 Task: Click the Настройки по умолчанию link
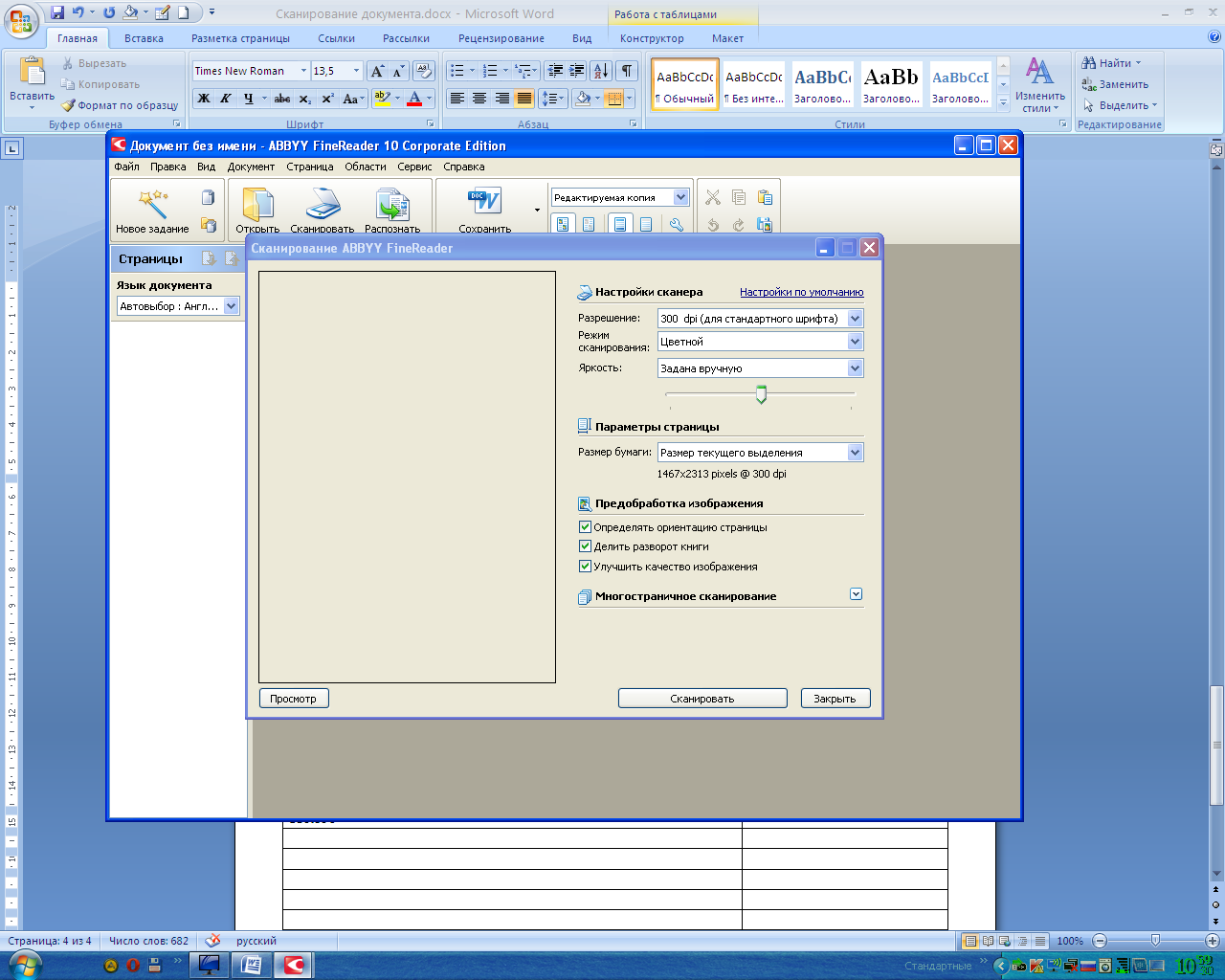(802, 292)
